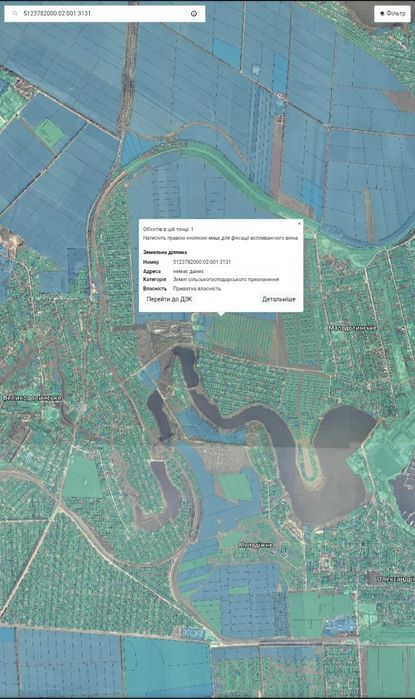Image resolution: width=415 pixels, height=699 pixels.
Task: Close the parcel info popup
Action: [299, 223]
